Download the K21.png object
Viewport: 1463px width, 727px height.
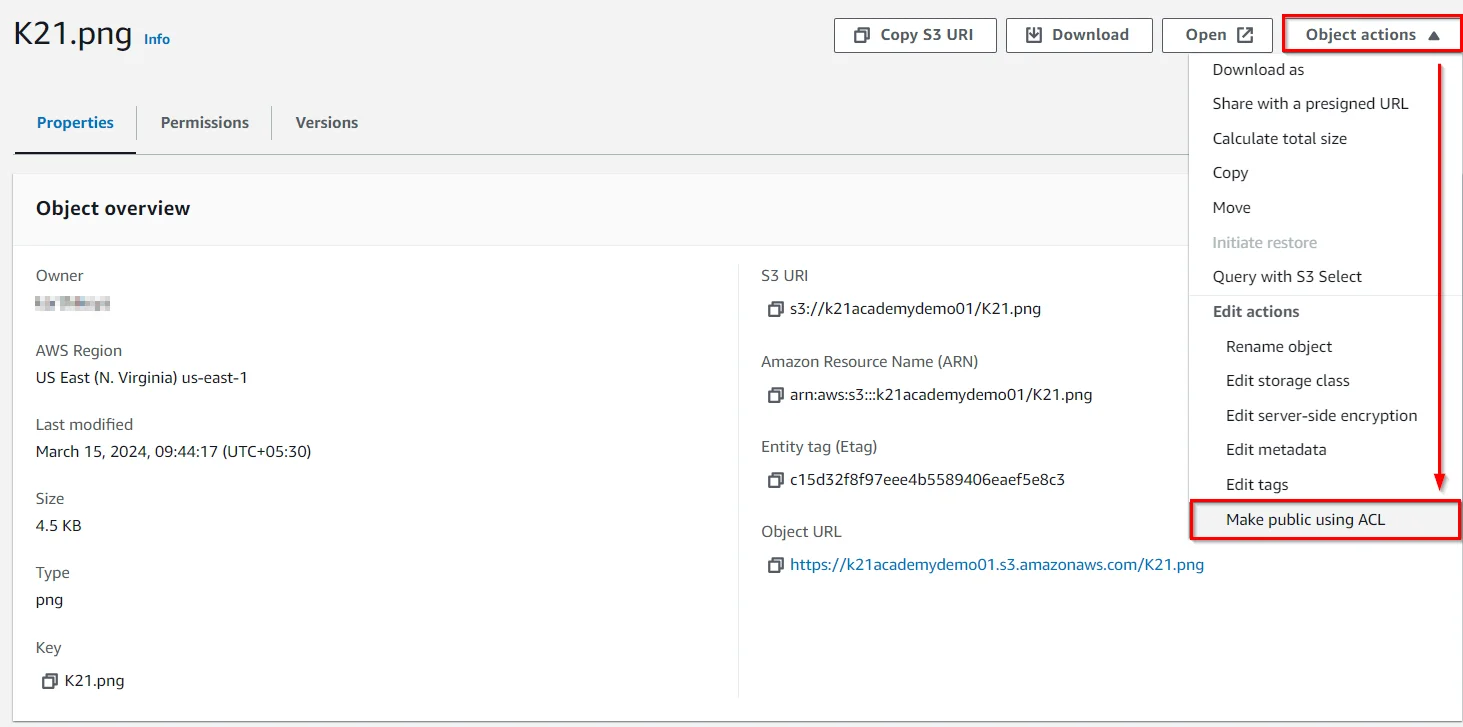tap(1078, 35)
